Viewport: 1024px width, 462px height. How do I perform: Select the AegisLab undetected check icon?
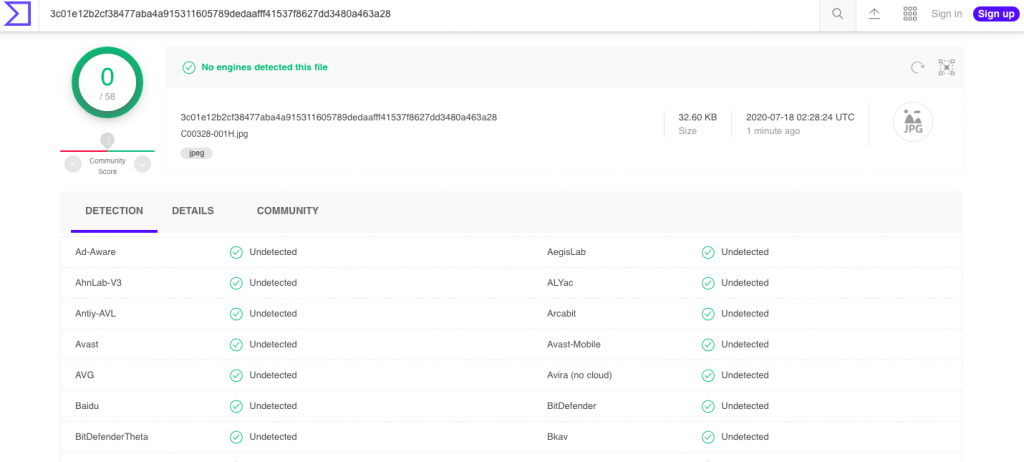click(708, 252)
